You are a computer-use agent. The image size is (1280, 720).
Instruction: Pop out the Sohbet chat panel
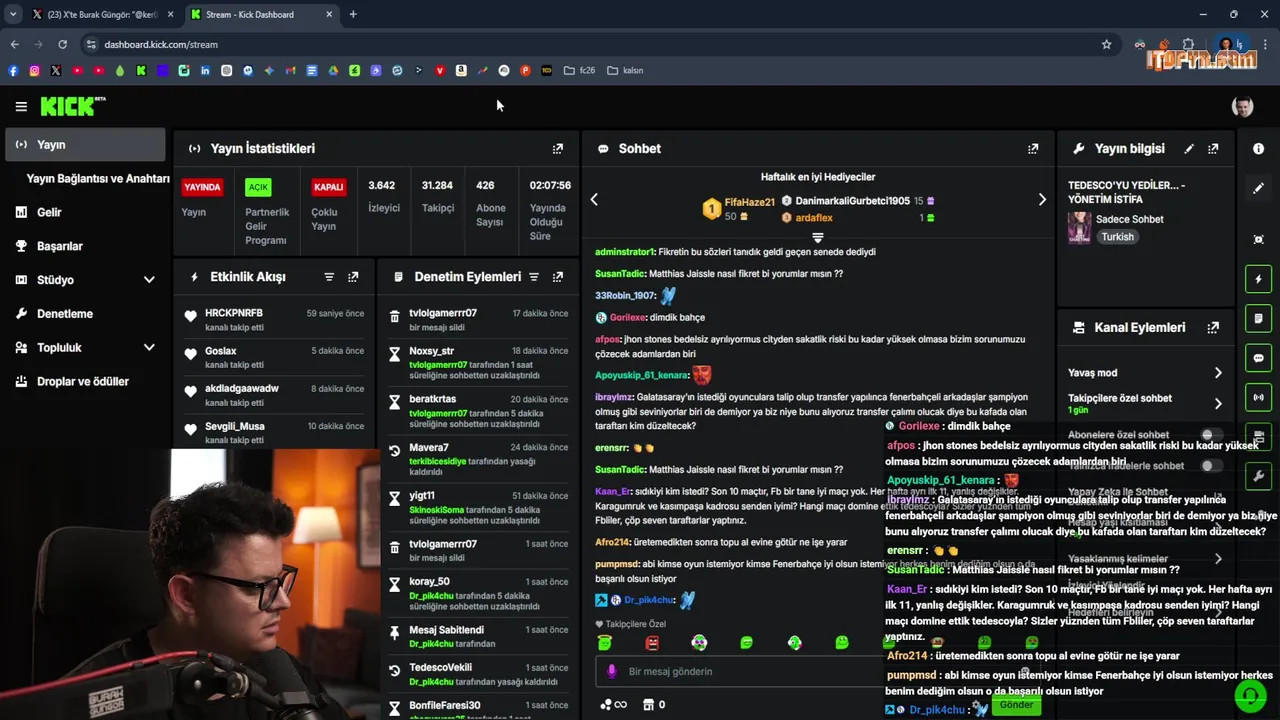(x=1033, y=149)
